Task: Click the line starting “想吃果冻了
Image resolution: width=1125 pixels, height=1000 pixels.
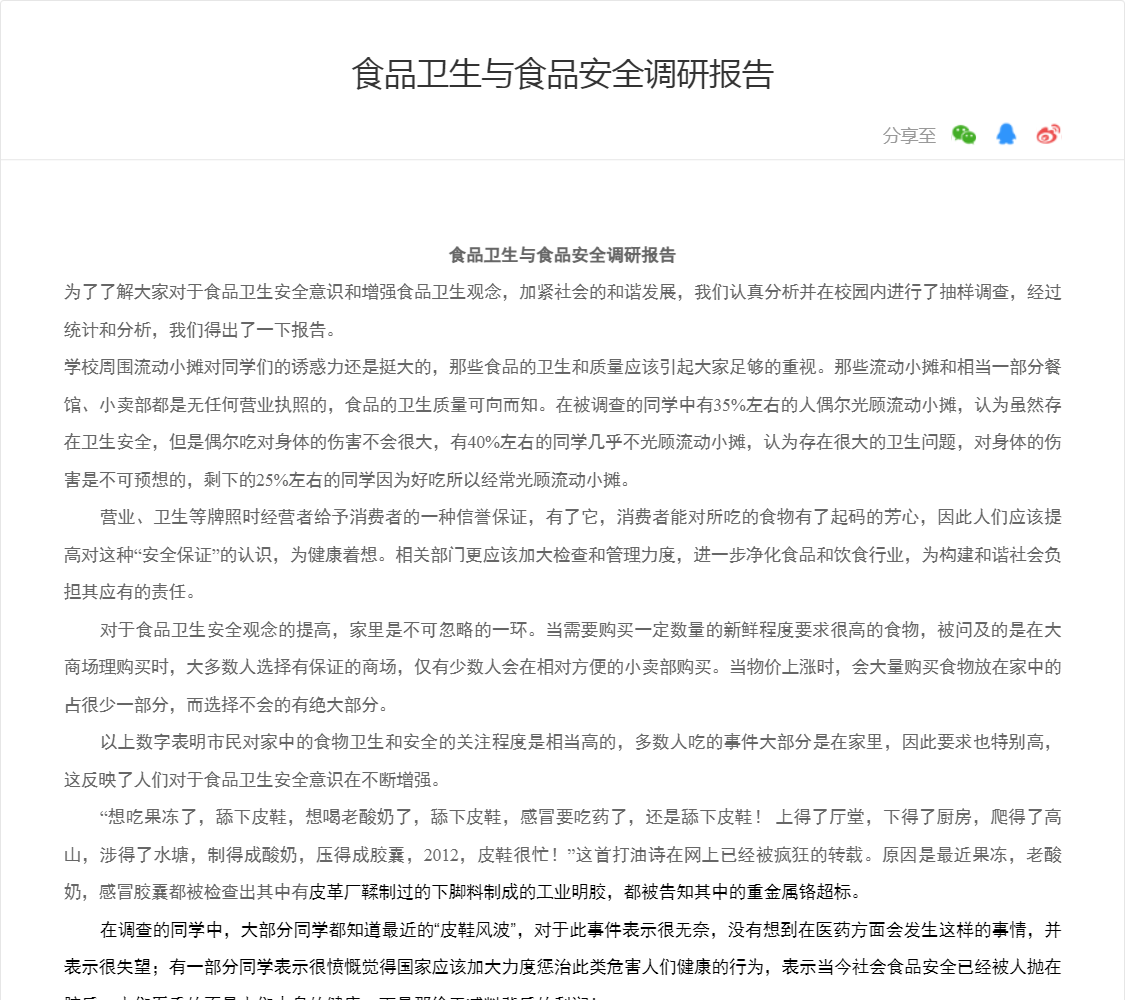Action: [580, 817]
